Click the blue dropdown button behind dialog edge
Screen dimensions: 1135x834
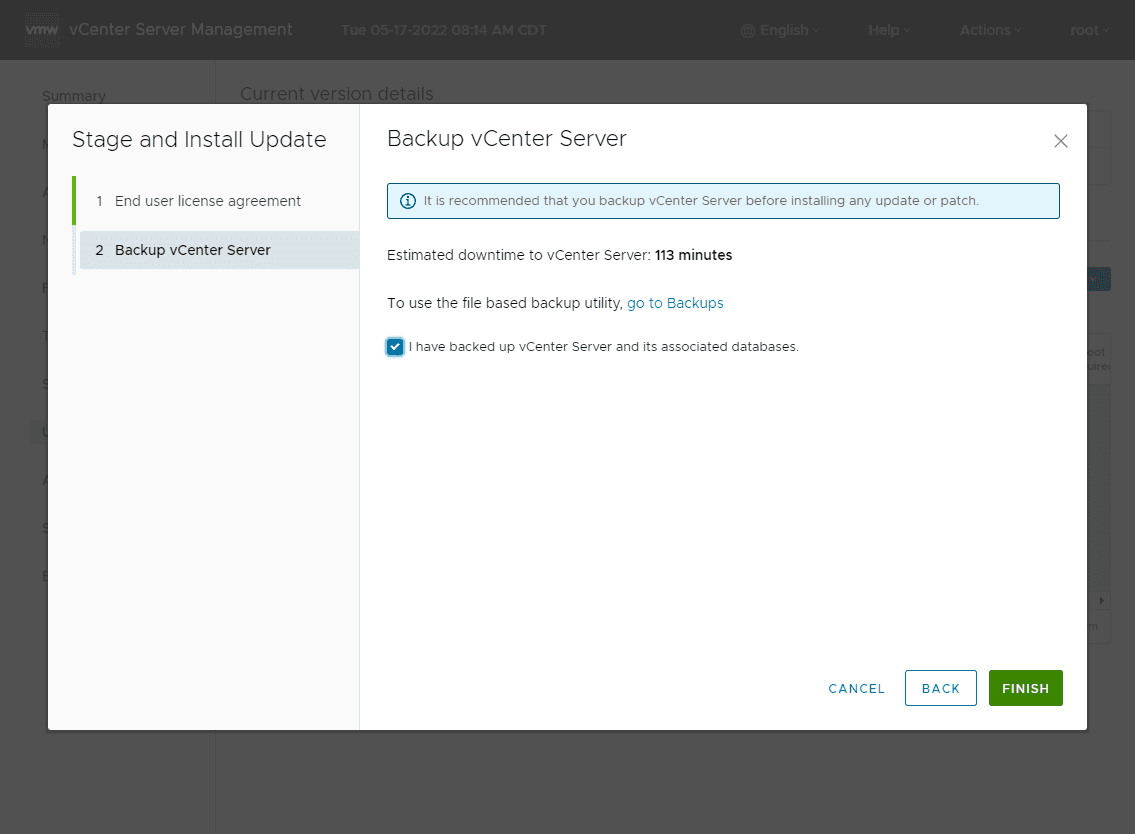tap(1099, 279)
